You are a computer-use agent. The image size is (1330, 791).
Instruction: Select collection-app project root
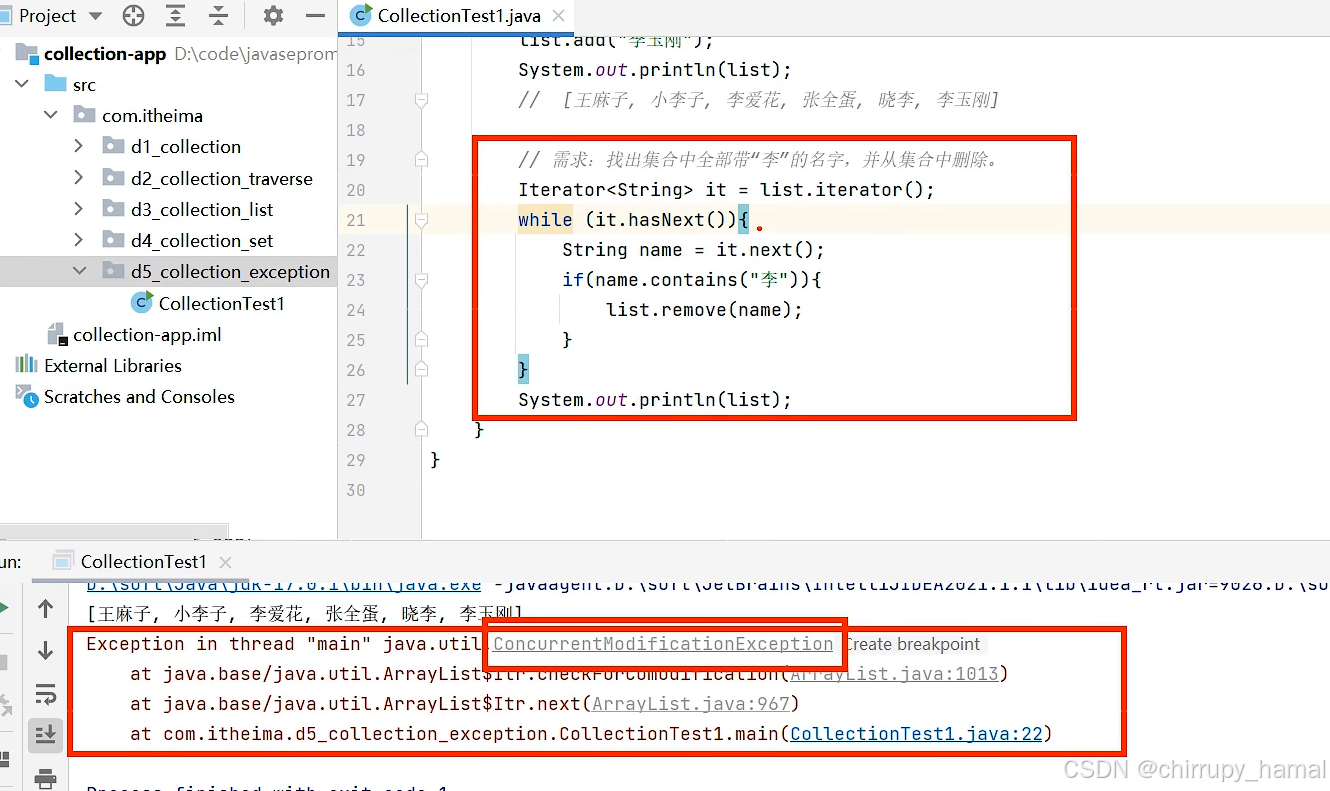point(105,54)
